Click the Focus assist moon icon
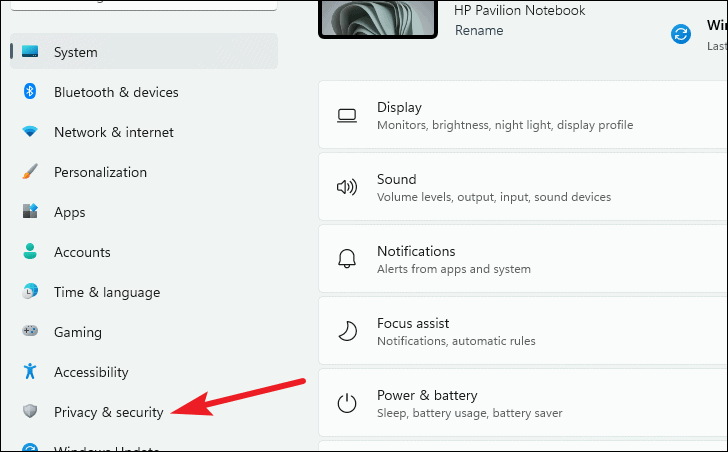This screenshot has height=452, width=728. pyautogui.click(x=347, y=331)
